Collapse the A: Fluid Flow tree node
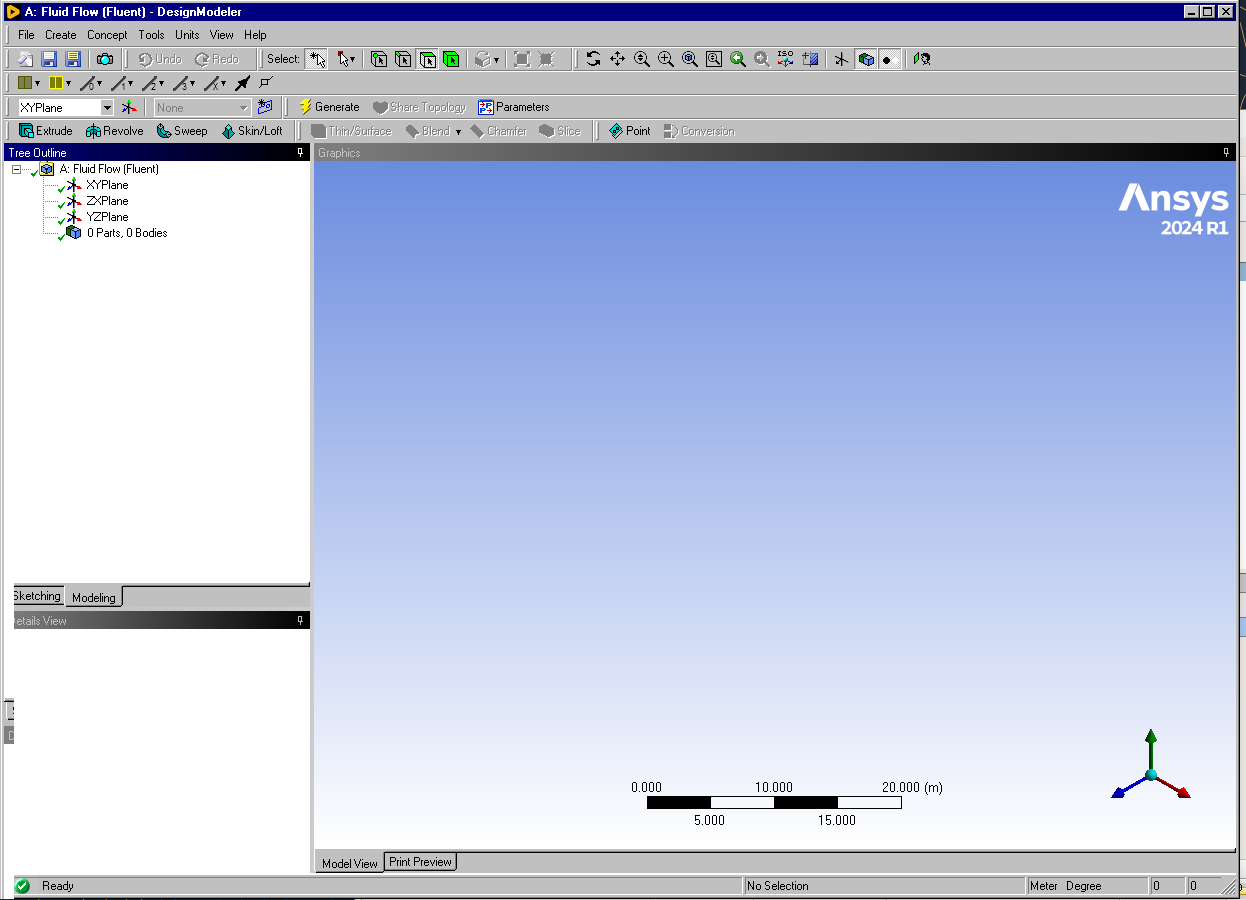The height and width of the screenshot is (900, 1246). click(17, 170)
